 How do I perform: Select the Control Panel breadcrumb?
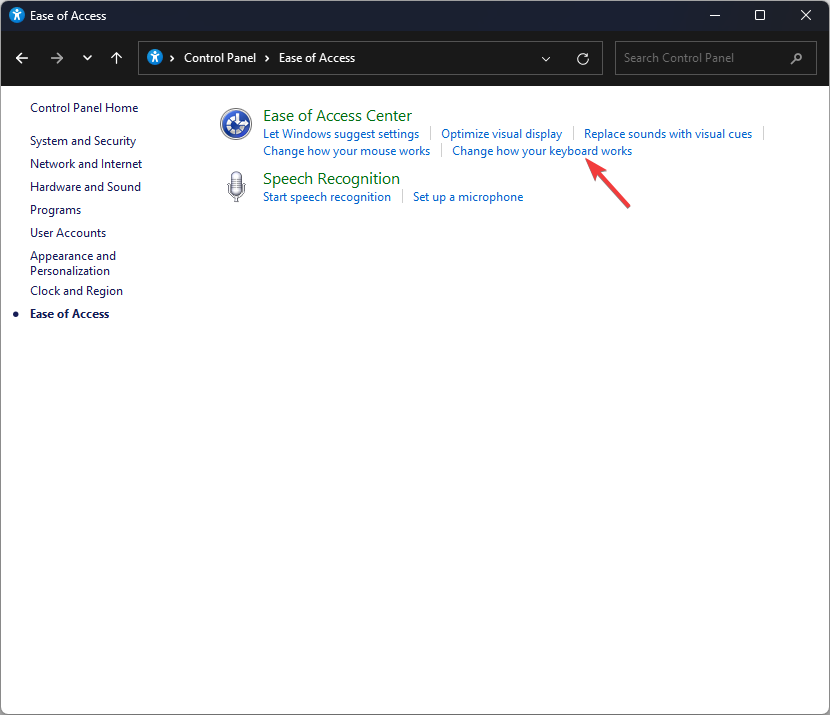[x=220, y=58]
